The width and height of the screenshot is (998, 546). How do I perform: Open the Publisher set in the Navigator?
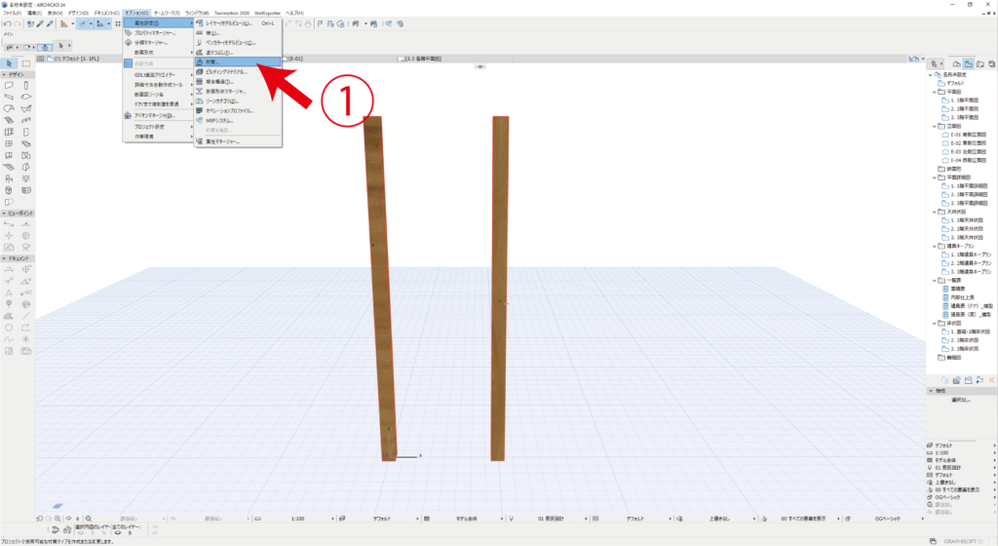tap(992, 64)
